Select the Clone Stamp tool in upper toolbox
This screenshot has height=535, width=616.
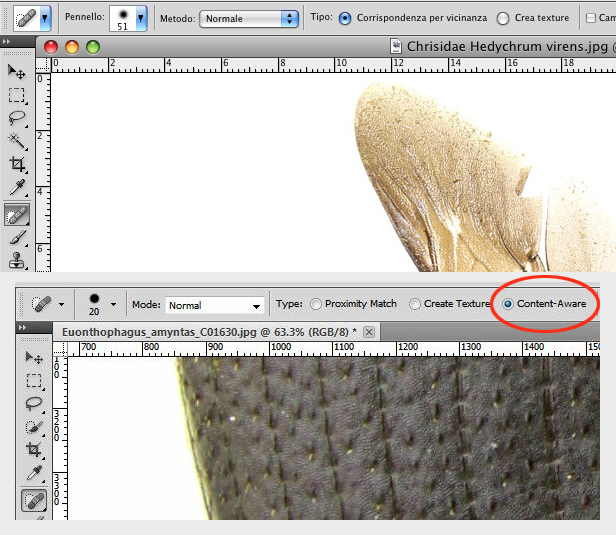pyautogui.click(x=17, y=261)
